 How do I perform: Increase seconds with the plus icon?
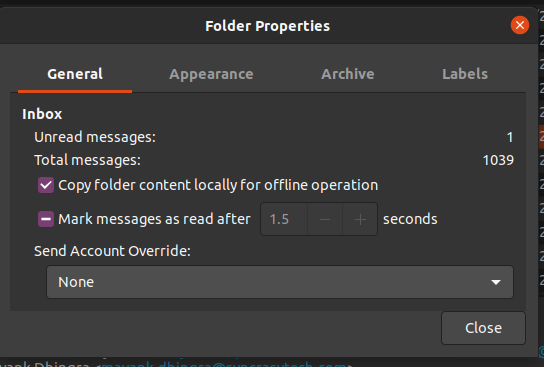click(x=360, y=219)
